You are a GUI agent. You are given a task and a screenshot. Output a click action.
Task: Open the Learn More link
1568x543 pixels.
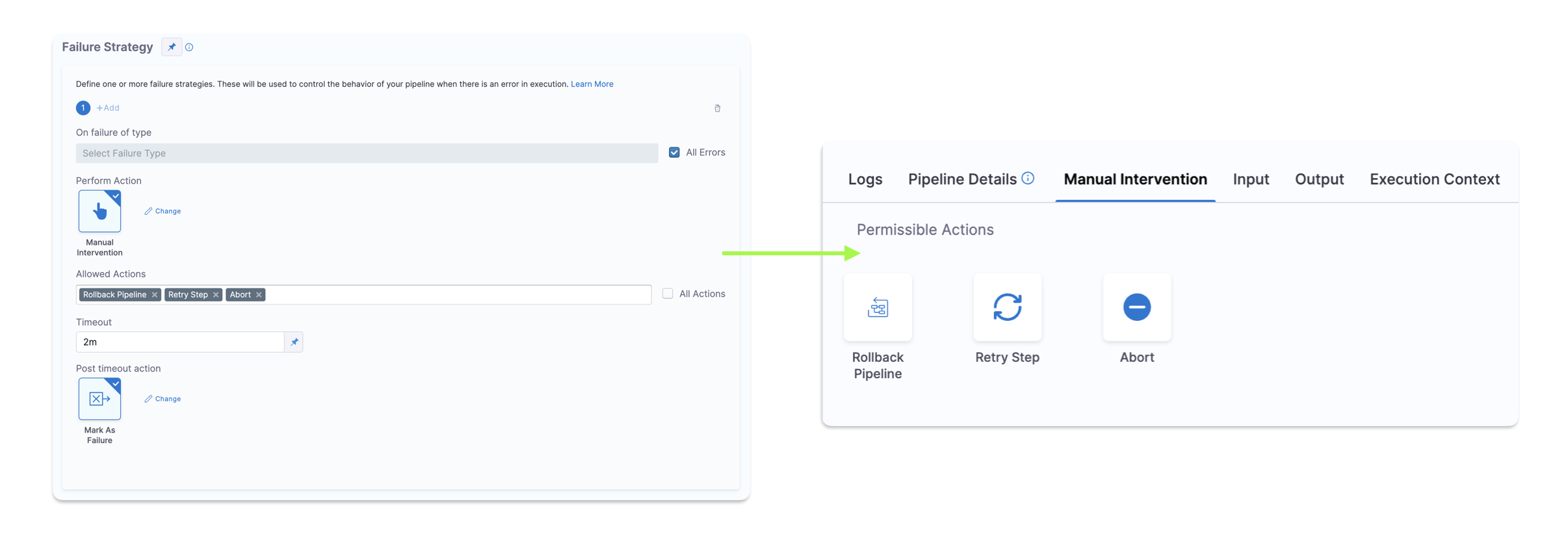592,84
